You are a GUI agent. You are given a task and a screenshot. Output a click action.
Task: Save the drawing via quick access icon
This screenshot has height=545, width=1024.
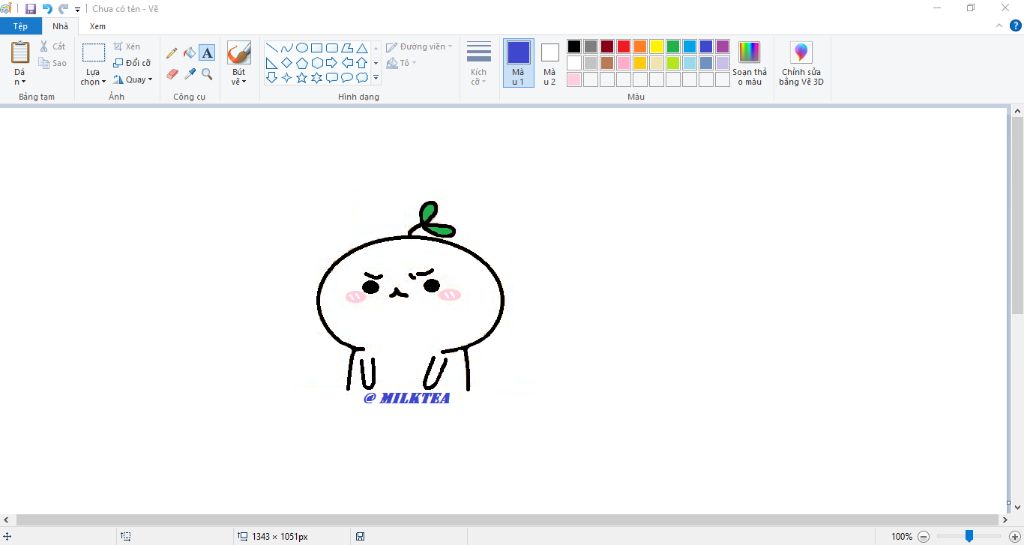pyautogui.click(x=31, y=8)
